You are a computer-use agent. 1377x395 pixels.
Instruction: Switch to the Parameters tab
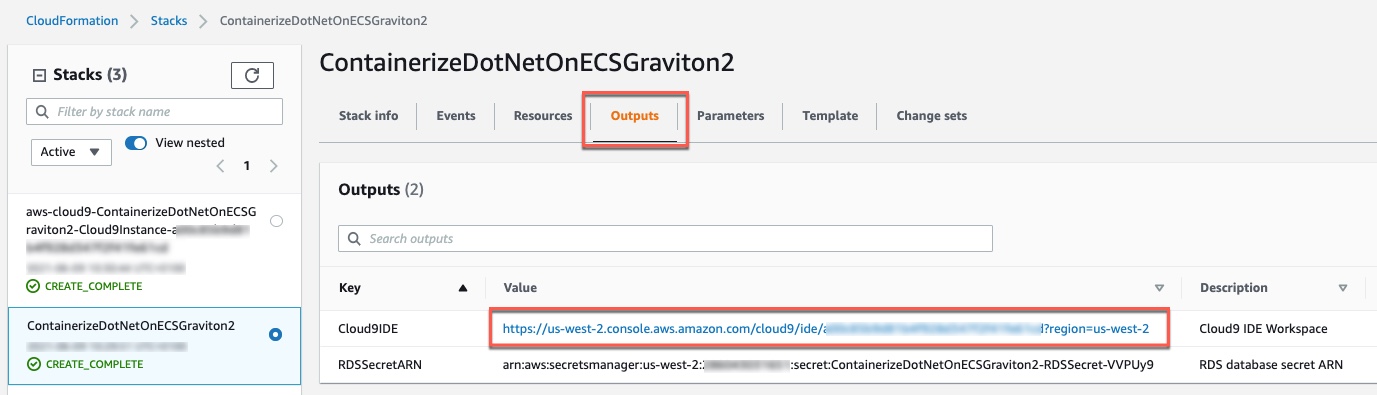point(730,116)
